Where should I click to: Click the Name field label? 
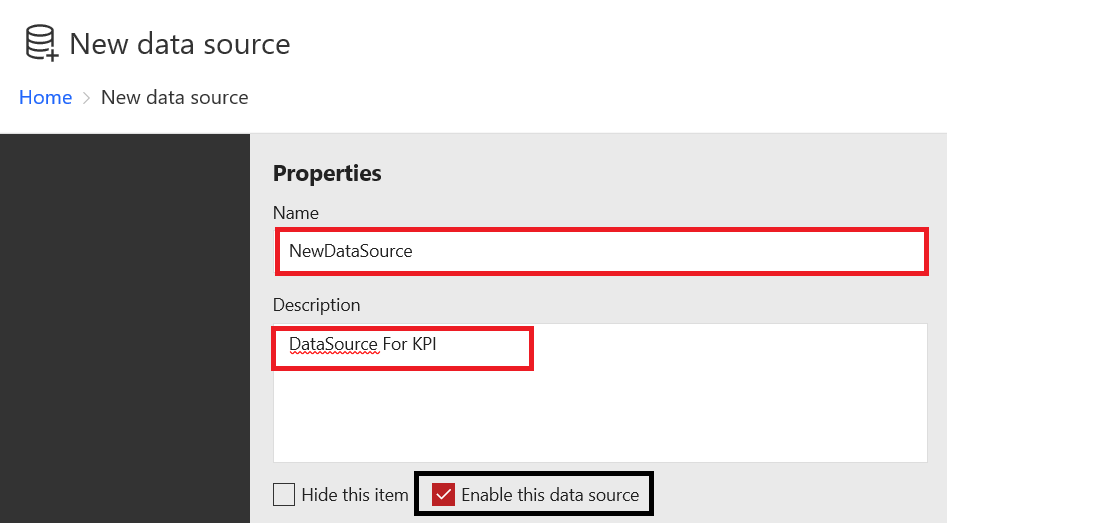[x=296, y=213]
